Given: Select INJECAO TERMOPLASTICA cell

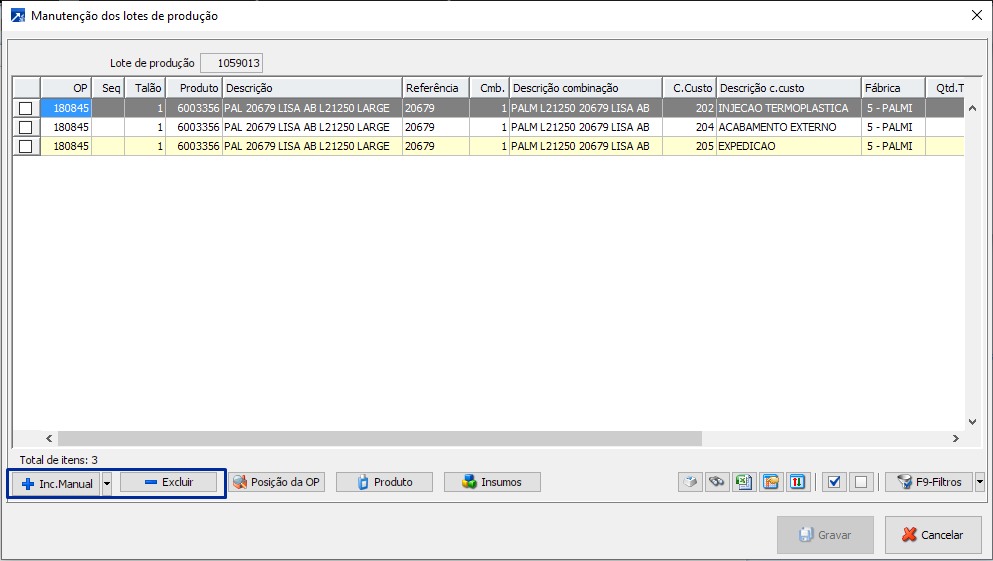Looking at the screenshot, I should pos(788,108).
